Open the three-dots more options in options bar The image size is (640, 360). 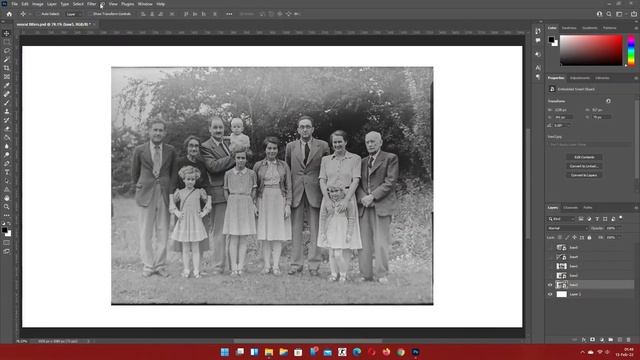tap(229, 14)
